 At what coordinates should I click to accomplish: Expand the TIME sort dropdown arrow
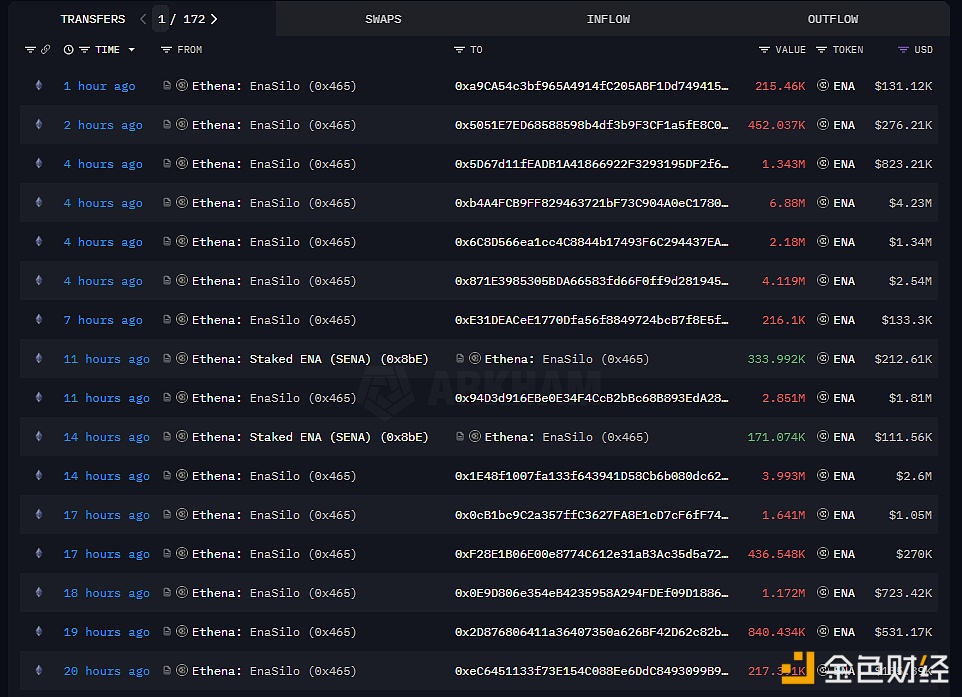[x=84, y=50]
